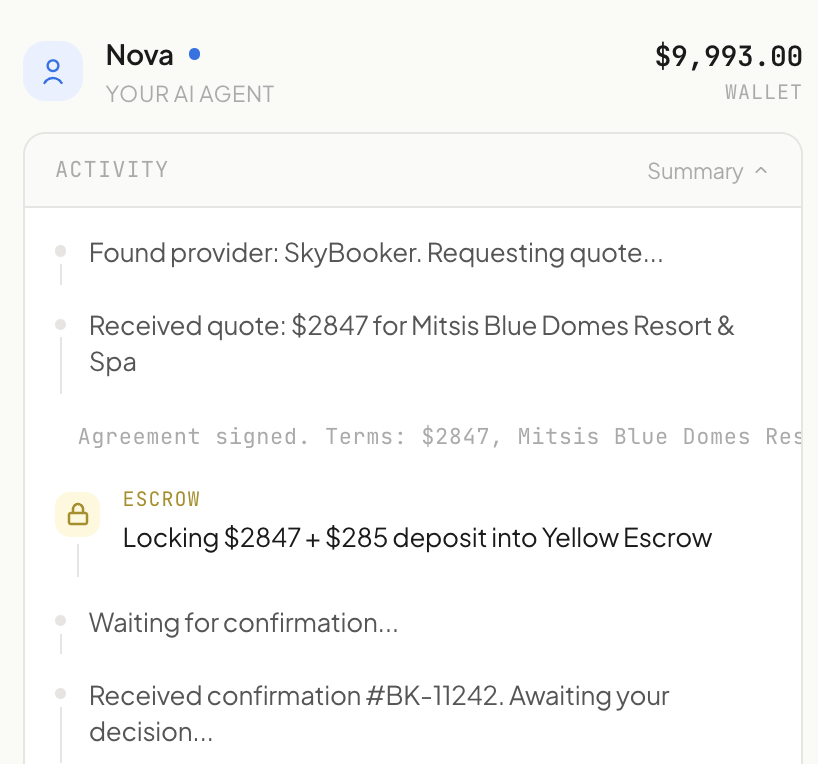Screen dimensions: 818x764
Task: Click the timeline dot beside SkyBooker entry
Action: point(61,251)
